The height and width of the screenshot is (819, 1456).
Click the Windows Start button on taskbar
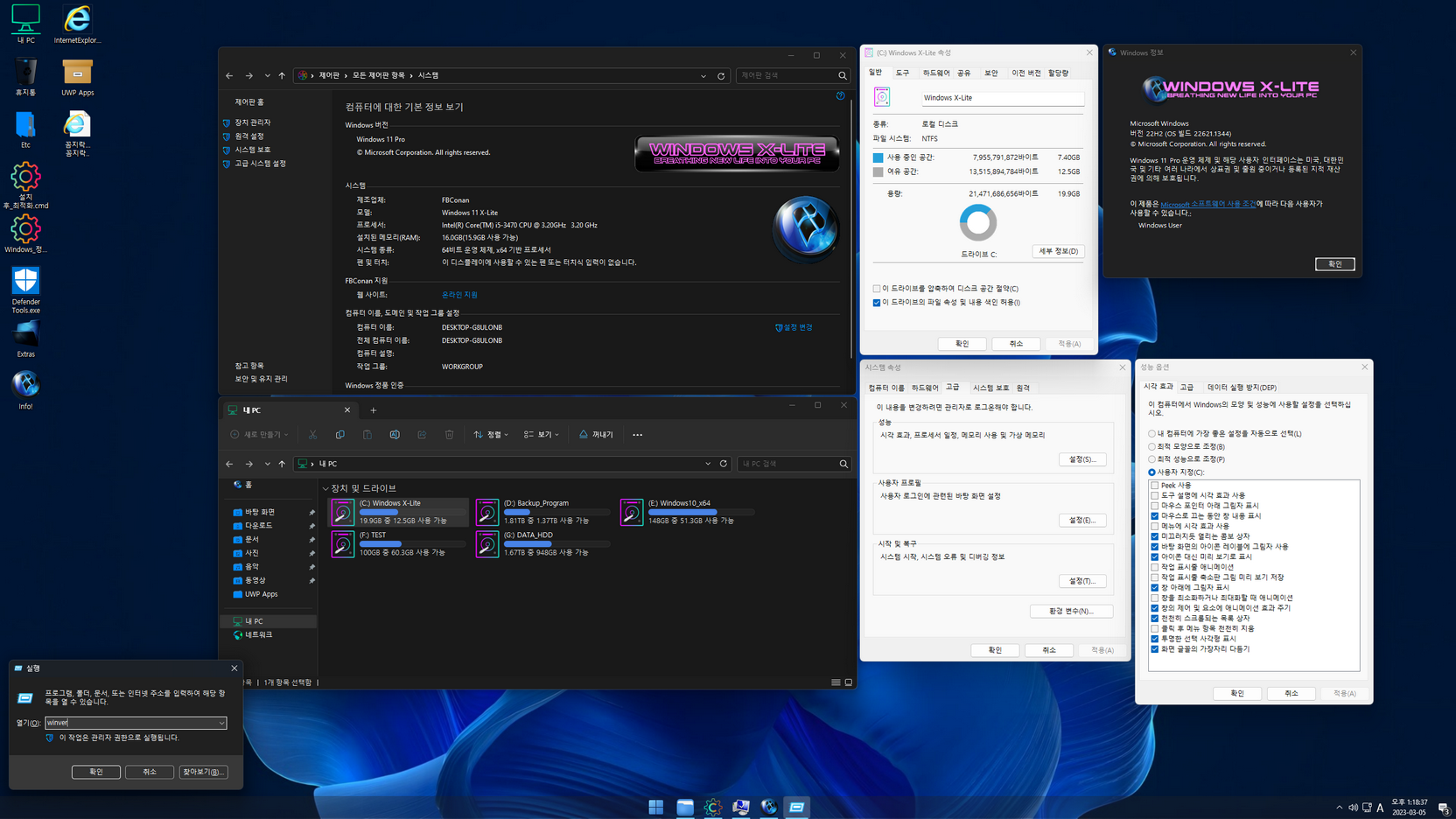656,808
